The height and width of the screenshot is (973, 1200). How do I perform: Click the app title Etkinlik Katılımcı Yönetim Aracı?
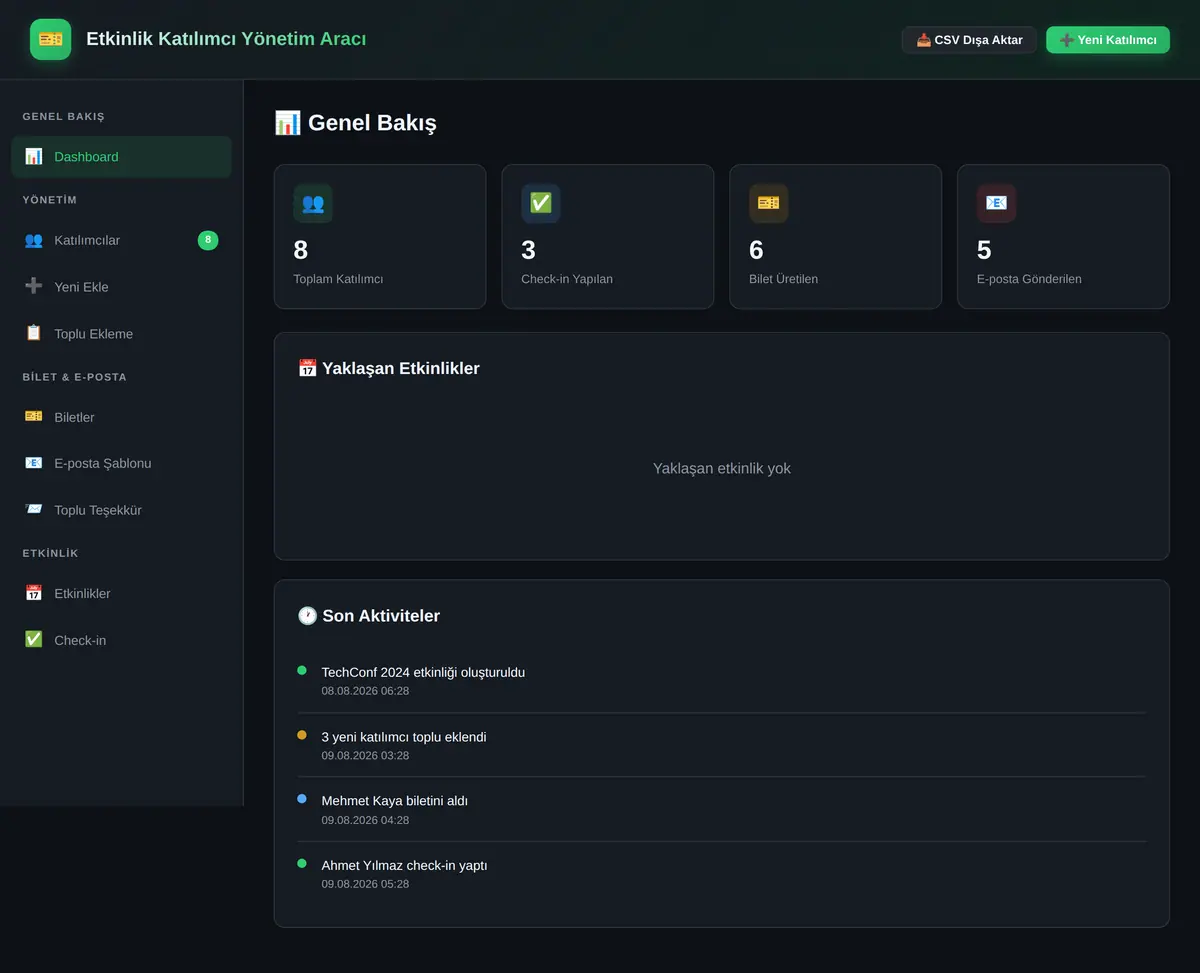[226, 39]
